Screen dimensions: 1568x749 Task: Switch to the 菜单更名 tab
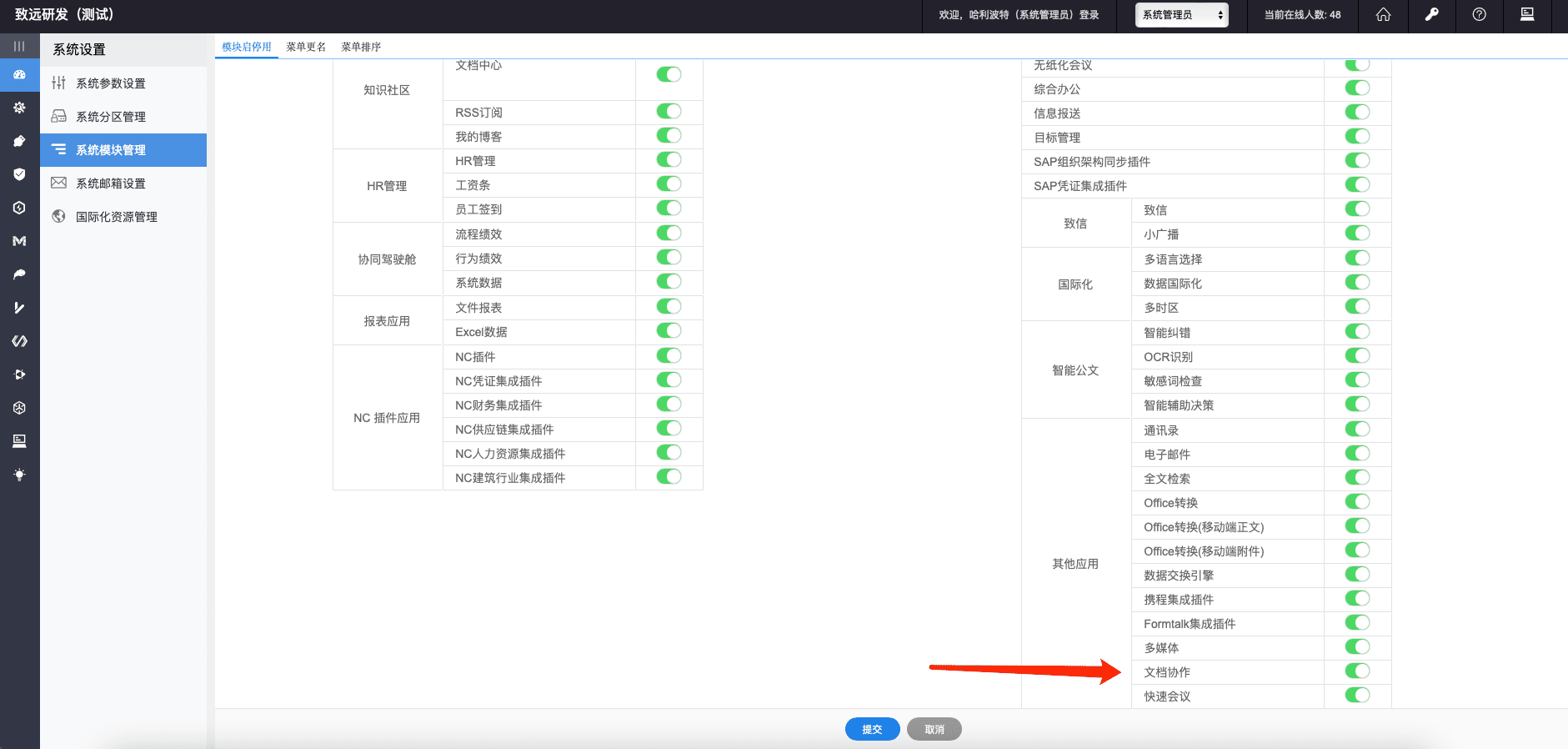[306, 47]
